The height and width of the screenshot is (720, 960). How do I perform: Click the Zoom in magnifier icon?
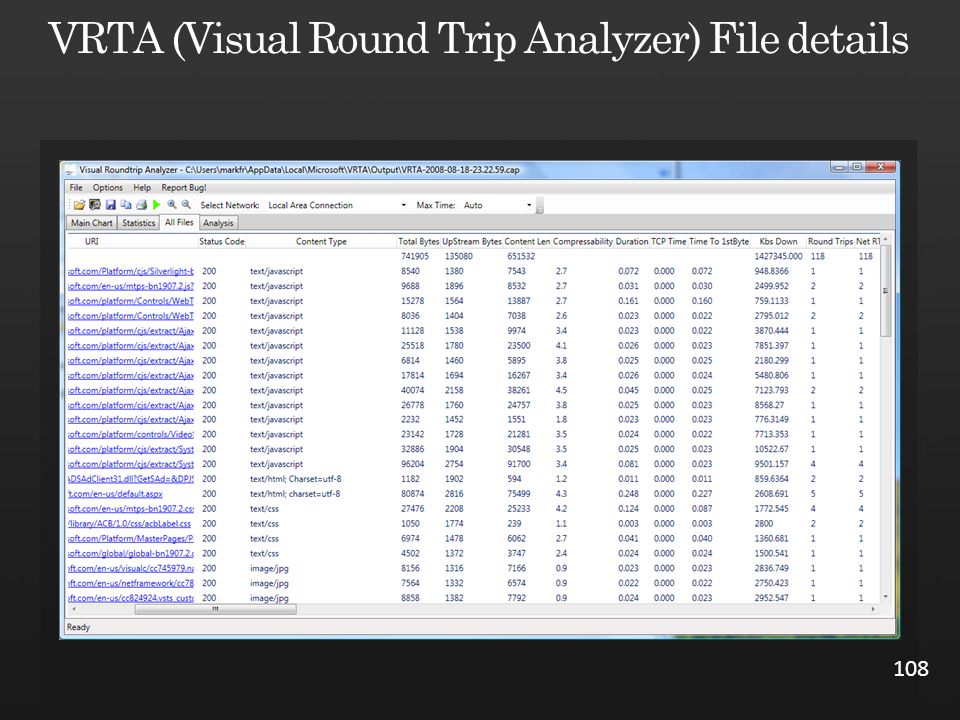(172, 204)
